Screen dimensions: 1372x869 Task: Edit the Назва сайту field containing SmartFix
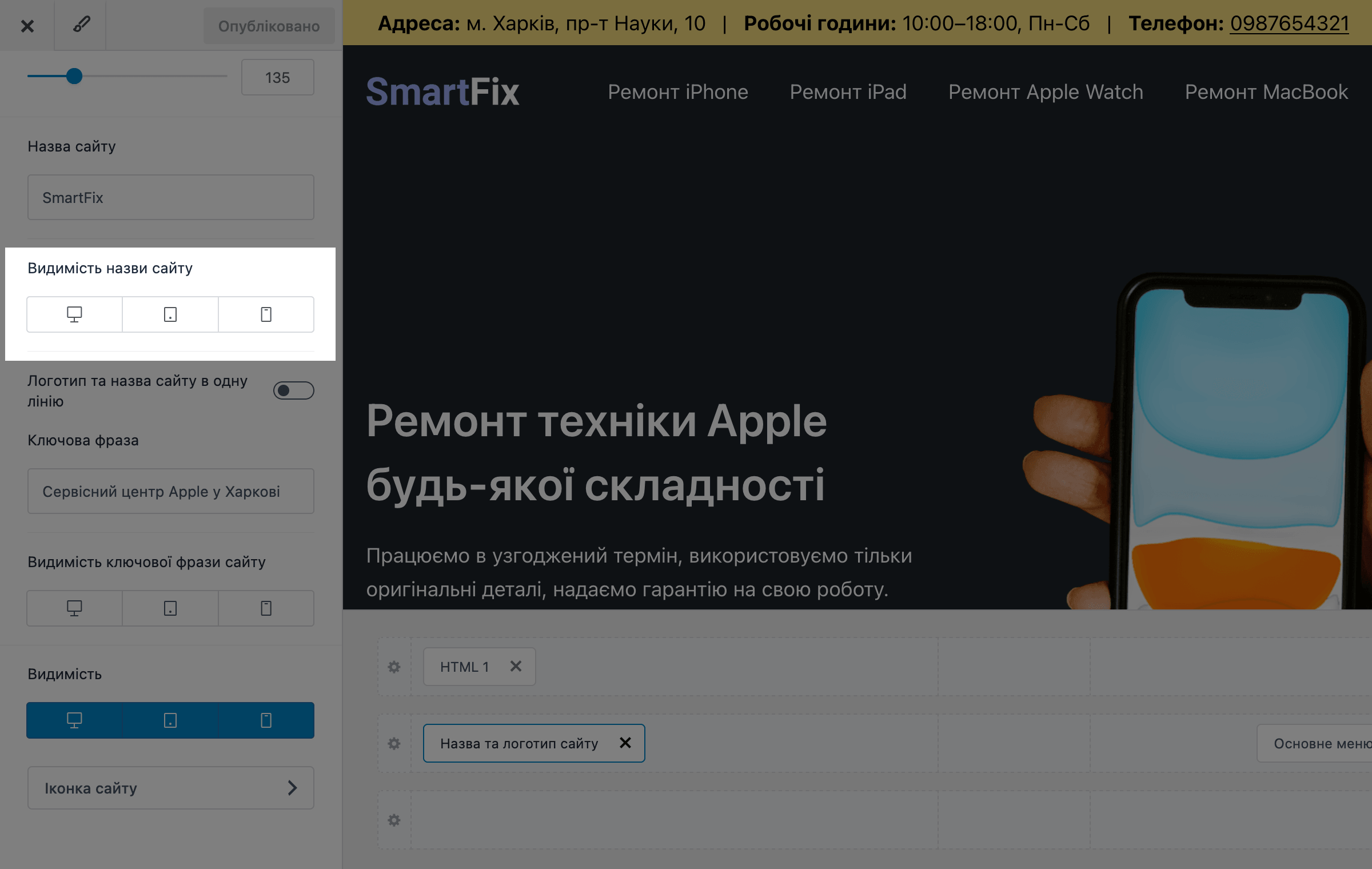[x=171, y=197]
